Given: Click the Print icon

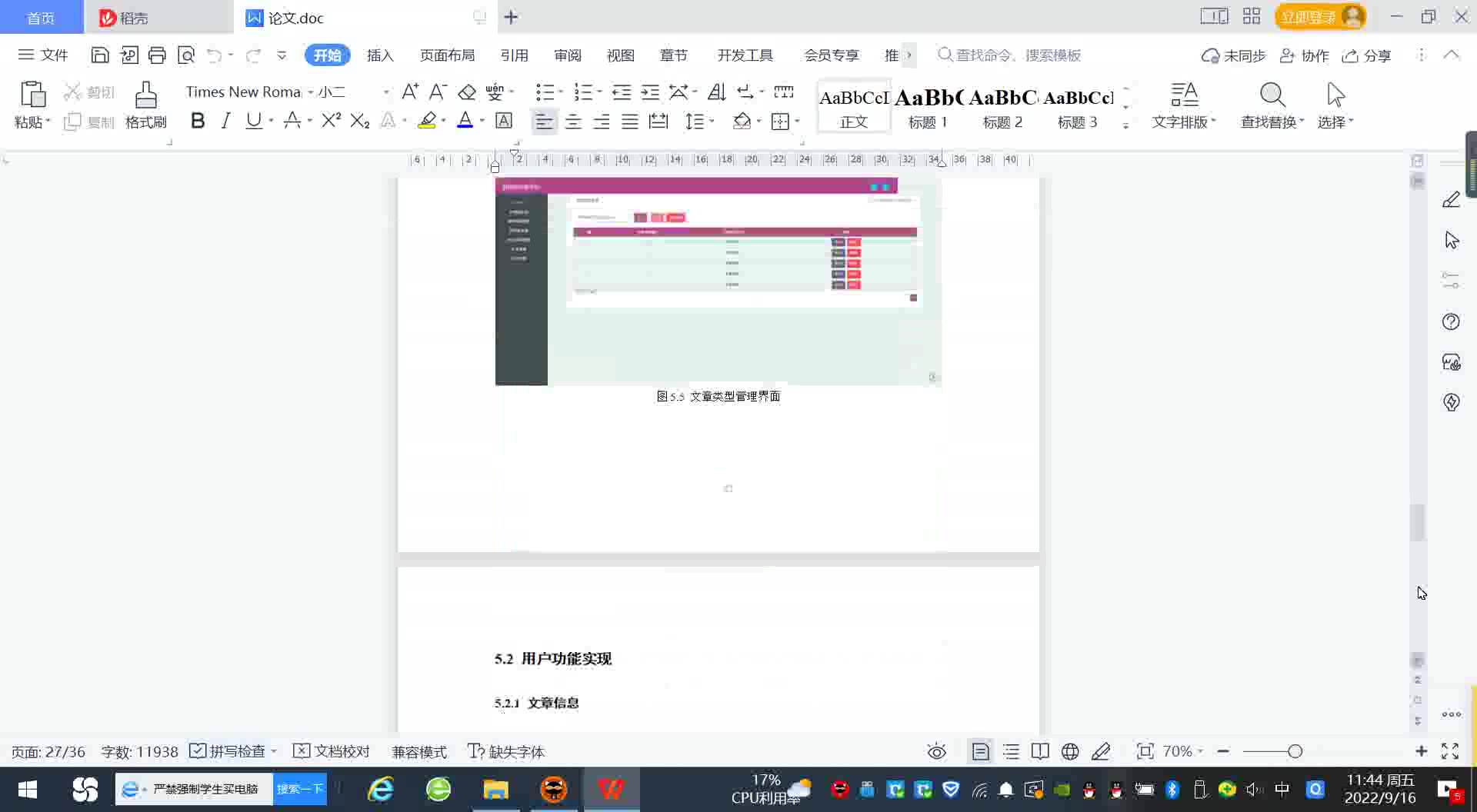Looking at the screenshot, I should coord(157,55).
